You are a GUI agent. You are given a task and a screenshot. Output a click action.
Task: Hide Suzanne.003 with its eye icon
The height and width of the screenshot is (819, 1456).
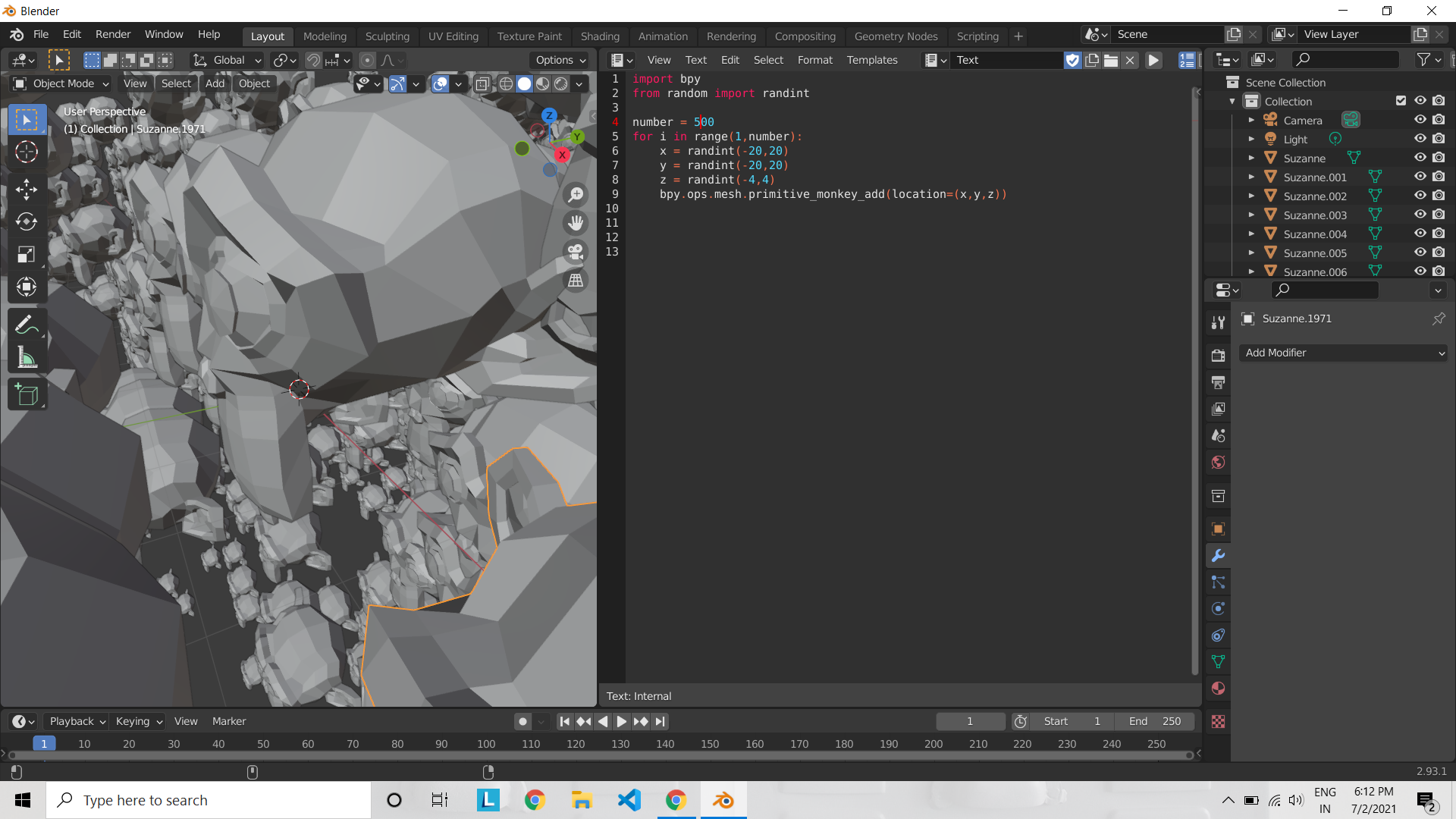[1420, 215]
